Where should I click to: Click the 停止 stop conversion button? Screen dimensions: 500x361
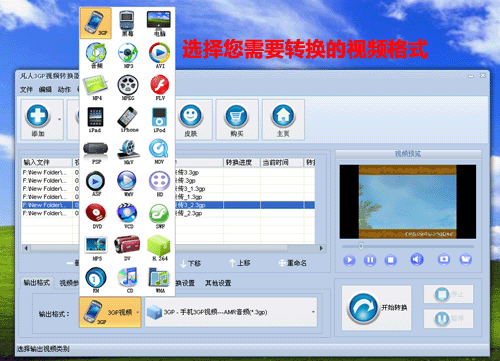pyautogui.click(x=448, y=294)
